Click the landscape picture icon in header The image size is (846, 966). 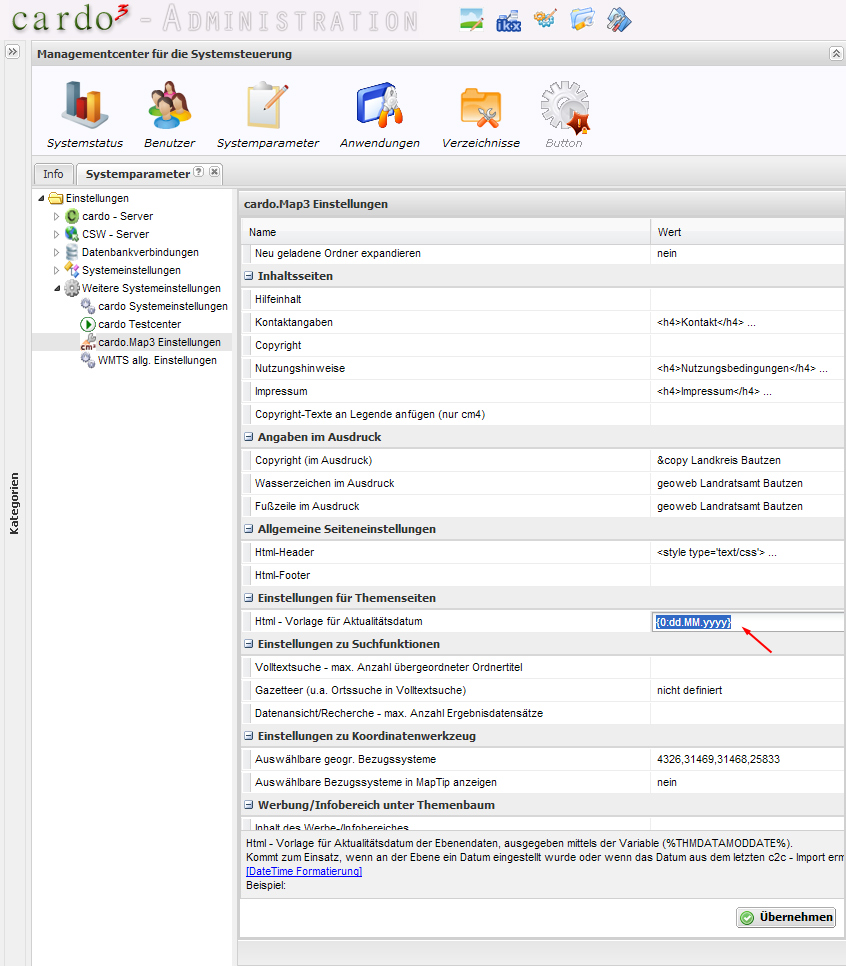tap(472, 19)
